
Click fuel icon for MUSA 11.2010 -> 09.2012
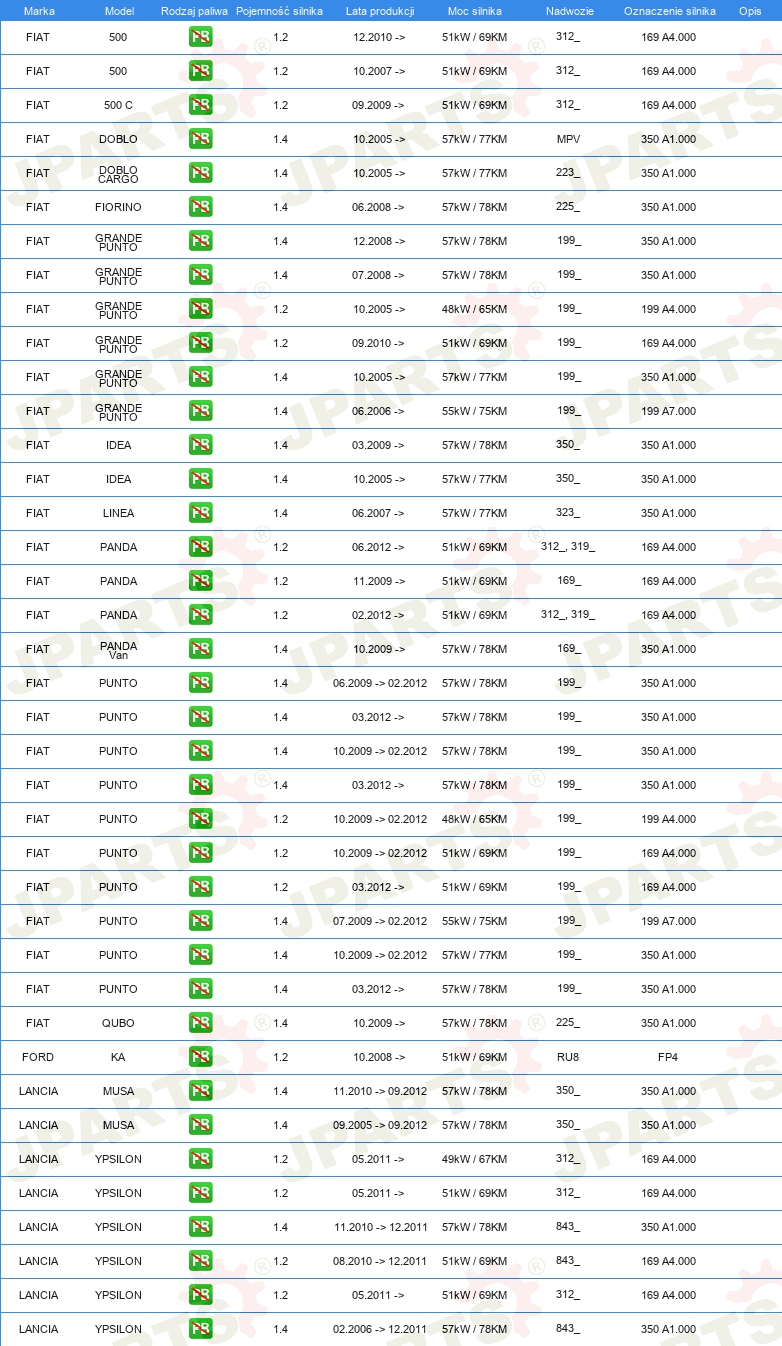[x=200, y=1091]
